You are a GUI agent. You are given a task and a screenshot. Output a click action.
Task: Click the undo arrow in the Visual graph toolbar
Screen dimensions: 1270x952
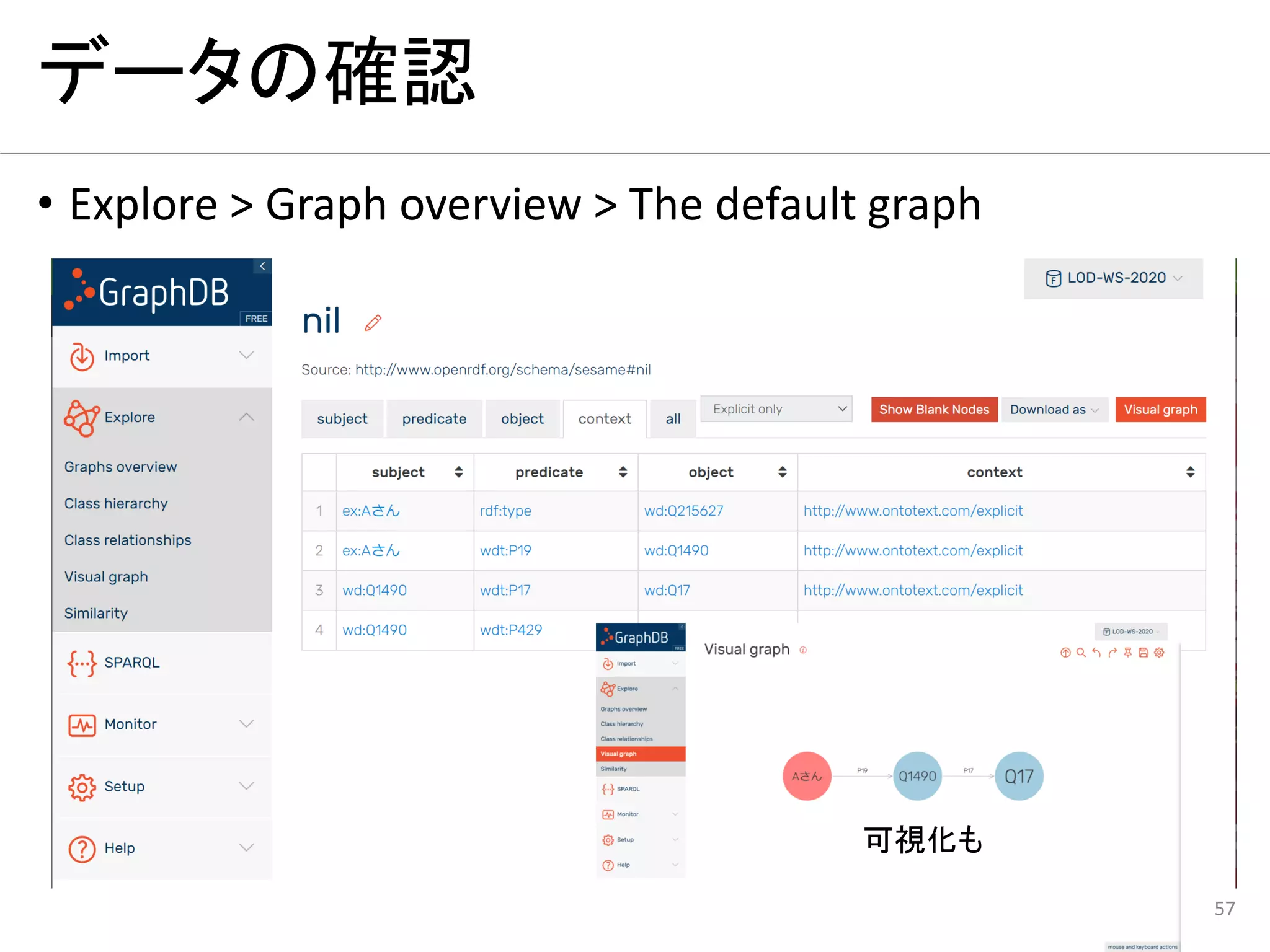(x=1096, y=652)
